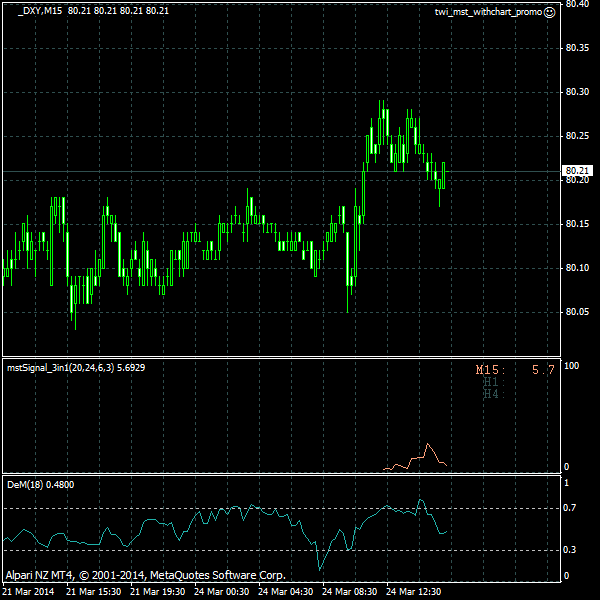Click the 80.25 price axis label
The width and height of the screenshot is (600, 600).
pos(577,136)
